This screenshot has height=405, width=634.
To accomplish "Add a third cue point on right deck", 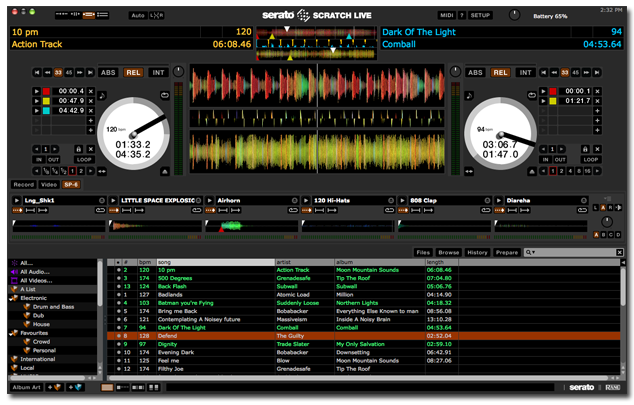I will pyautogui.click(x=597, y=111).
